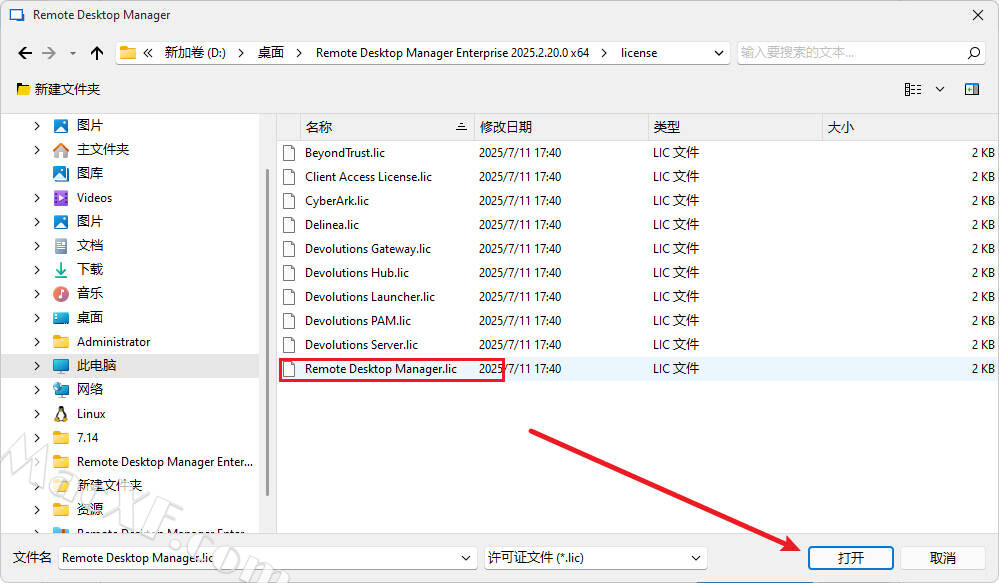Select Delinea.lic file
The image size is (999, 583).
[332, 225]
